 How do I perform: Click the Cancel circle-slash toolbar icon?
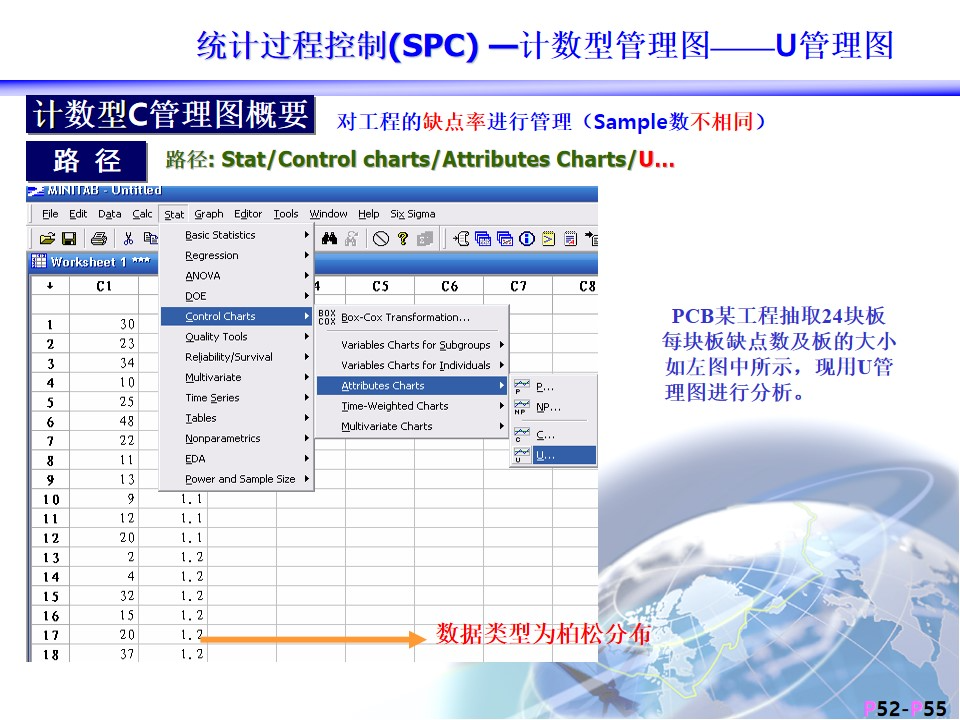point(381,239)
